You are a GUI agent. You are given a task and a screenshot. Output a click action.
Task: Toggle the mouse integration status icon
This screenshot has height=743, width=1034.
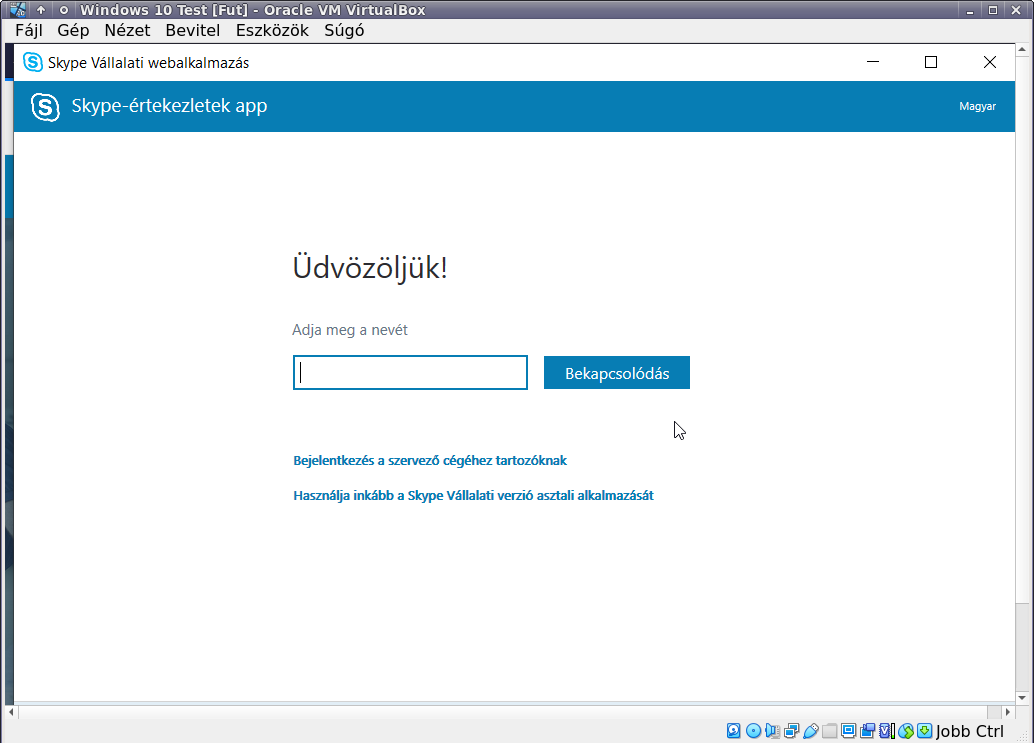(x=906, y=730)
